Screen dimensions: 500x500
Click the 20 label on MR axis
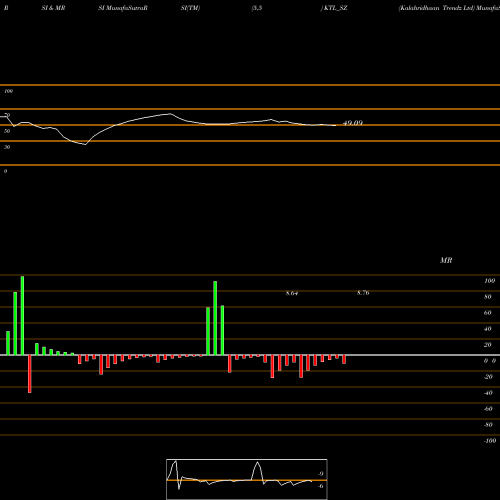coord(488,345)
